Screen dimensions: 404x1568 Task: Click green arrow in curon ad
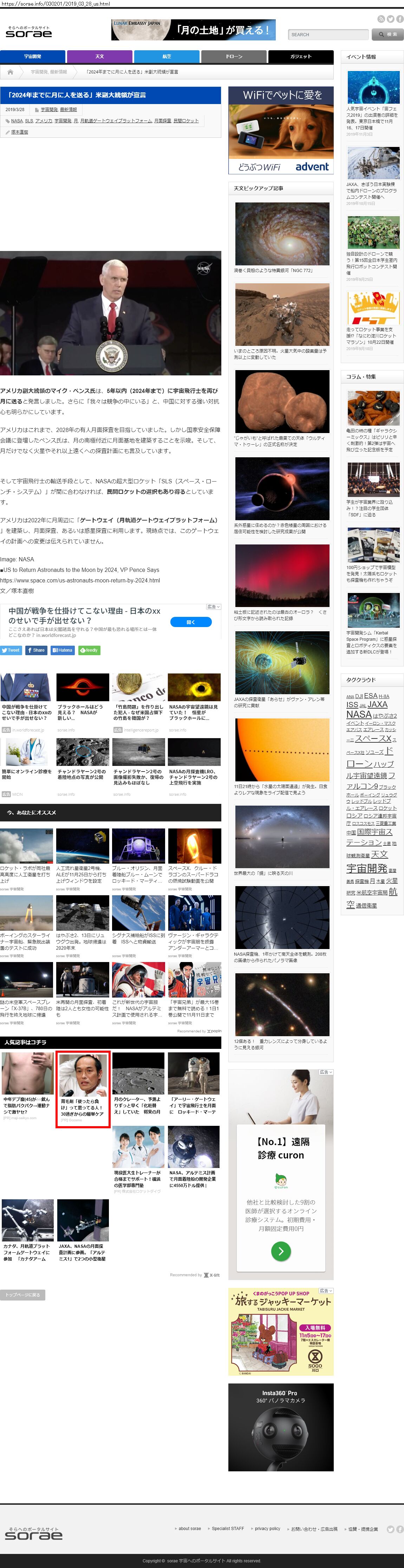click(280, 1251)
